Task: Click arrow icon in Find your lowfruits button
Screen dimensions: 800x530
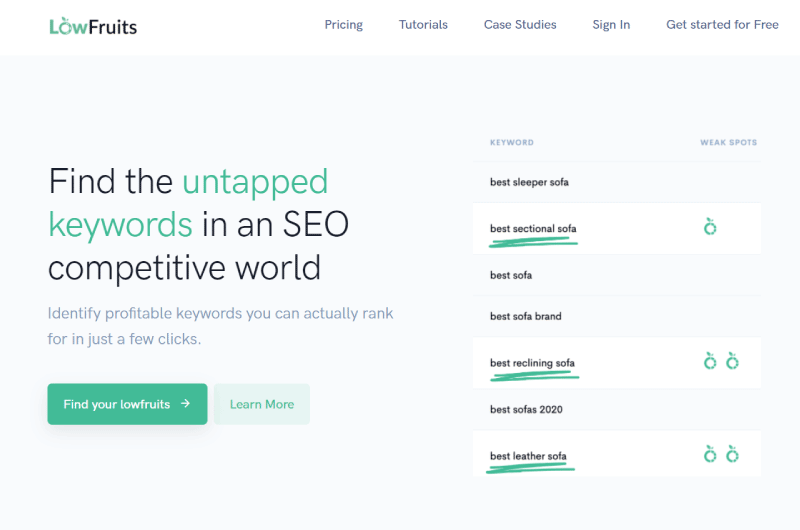Action: coord(185,403)
